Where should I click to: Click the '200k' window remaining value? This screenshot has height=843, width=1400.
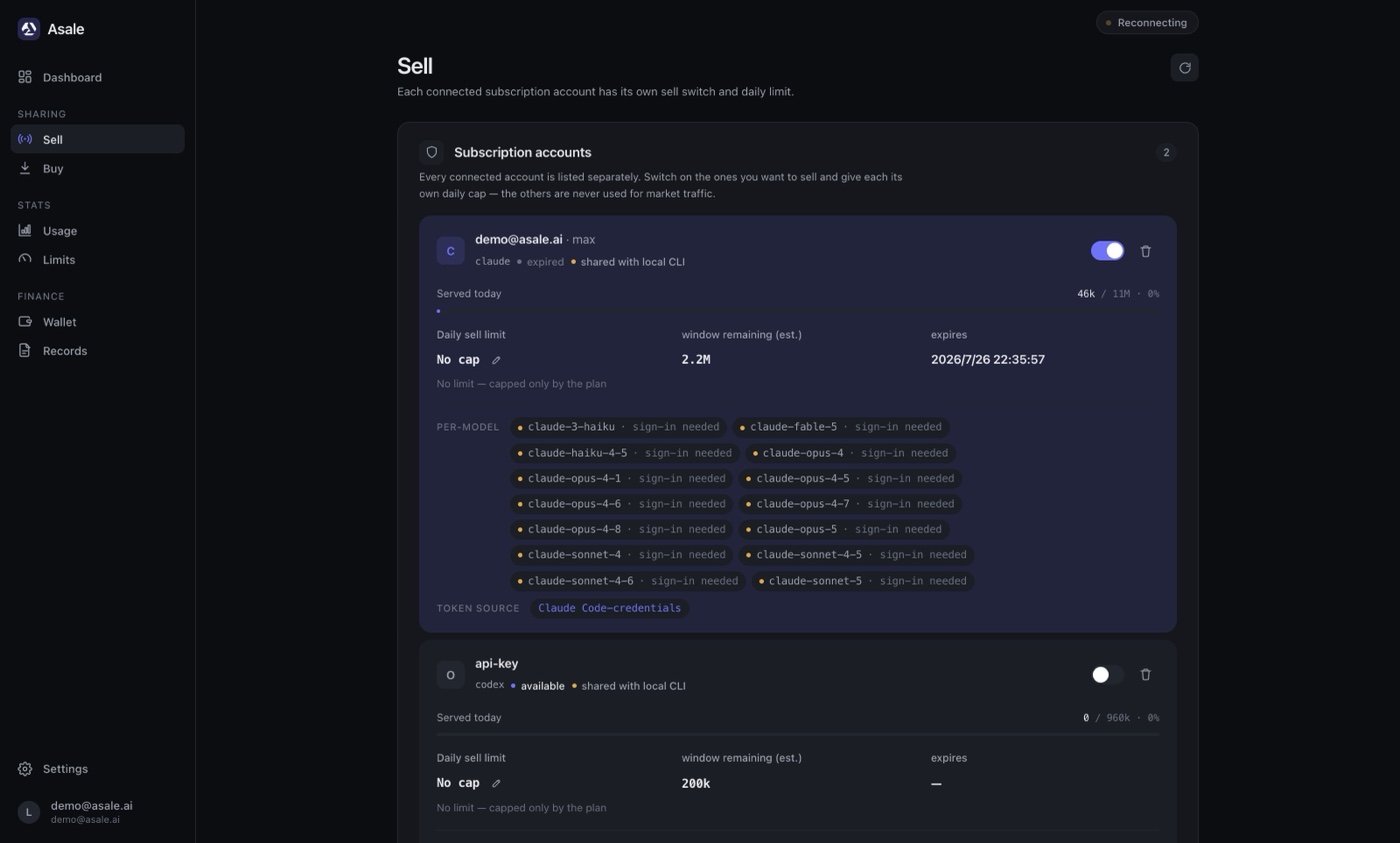[696, 783]
